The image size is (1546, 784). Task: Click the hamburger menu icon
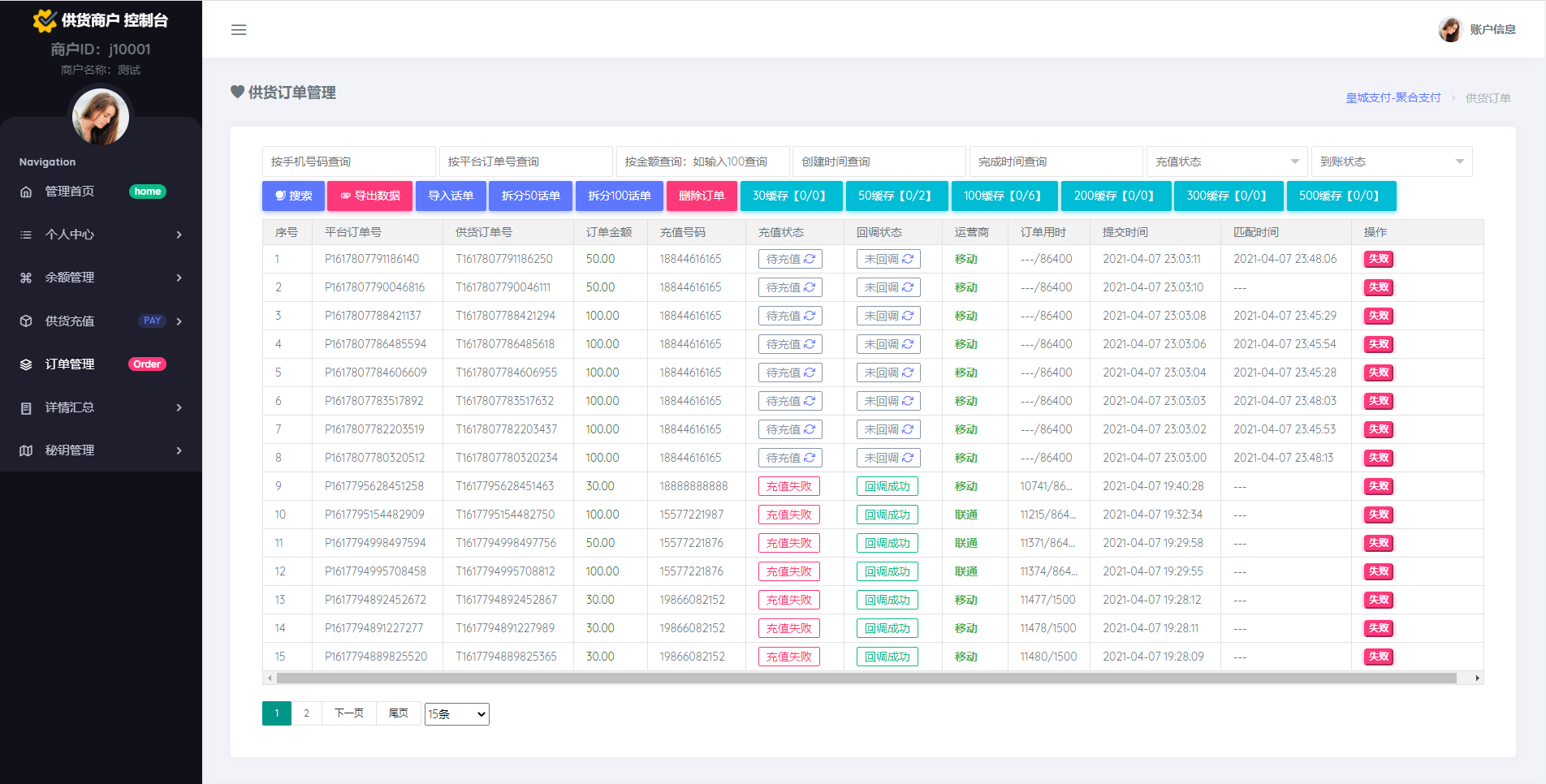click(x=239, y=30)
